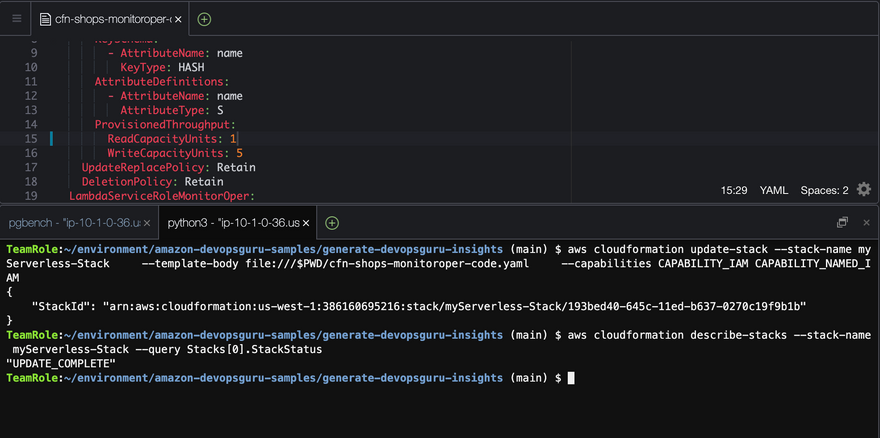
Task: Select line number 19 in gutter
Action: click(31, 196)
